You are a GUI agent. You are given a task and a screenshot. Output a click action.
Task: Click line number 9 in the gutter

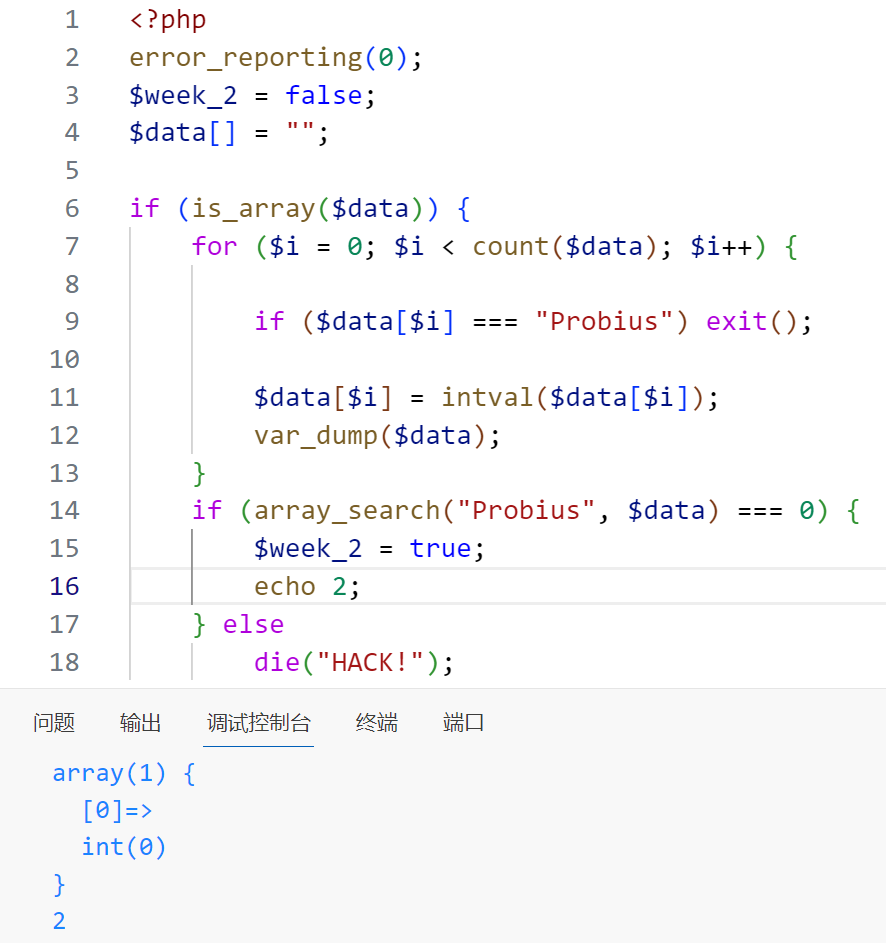click(70, 321)
